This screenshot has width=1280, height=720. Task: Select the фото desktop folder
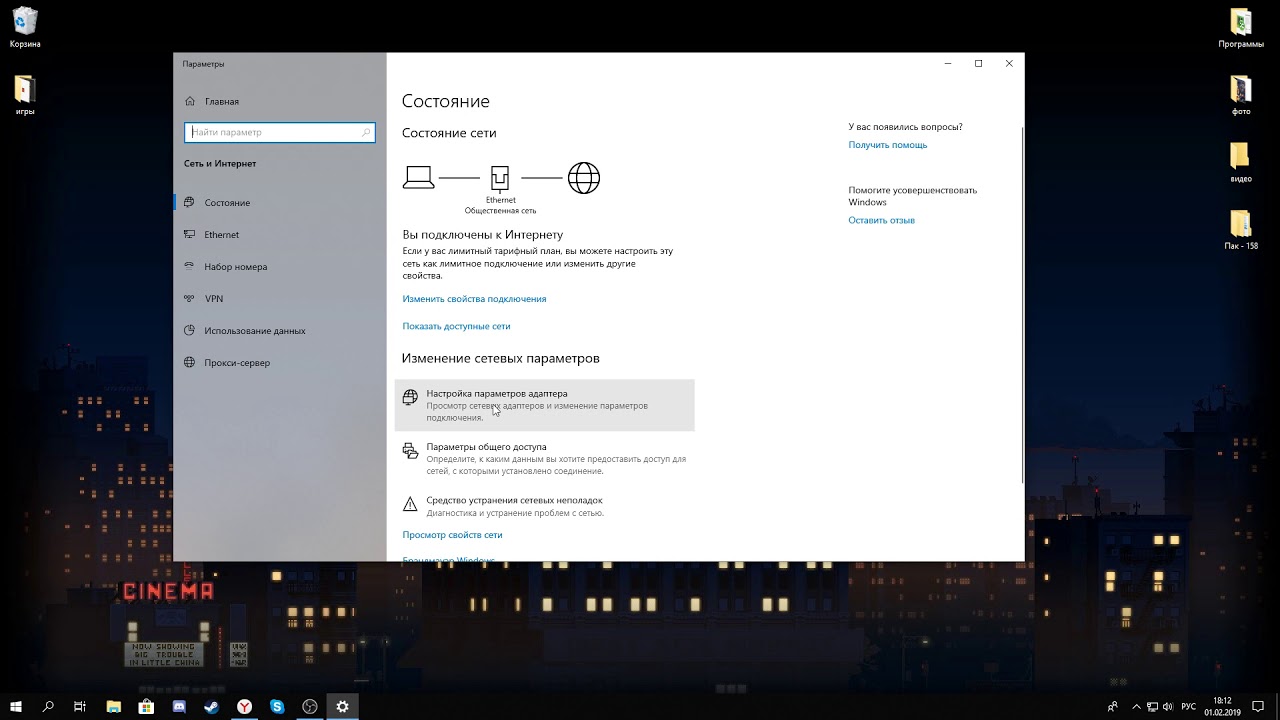coord(1240,96)
